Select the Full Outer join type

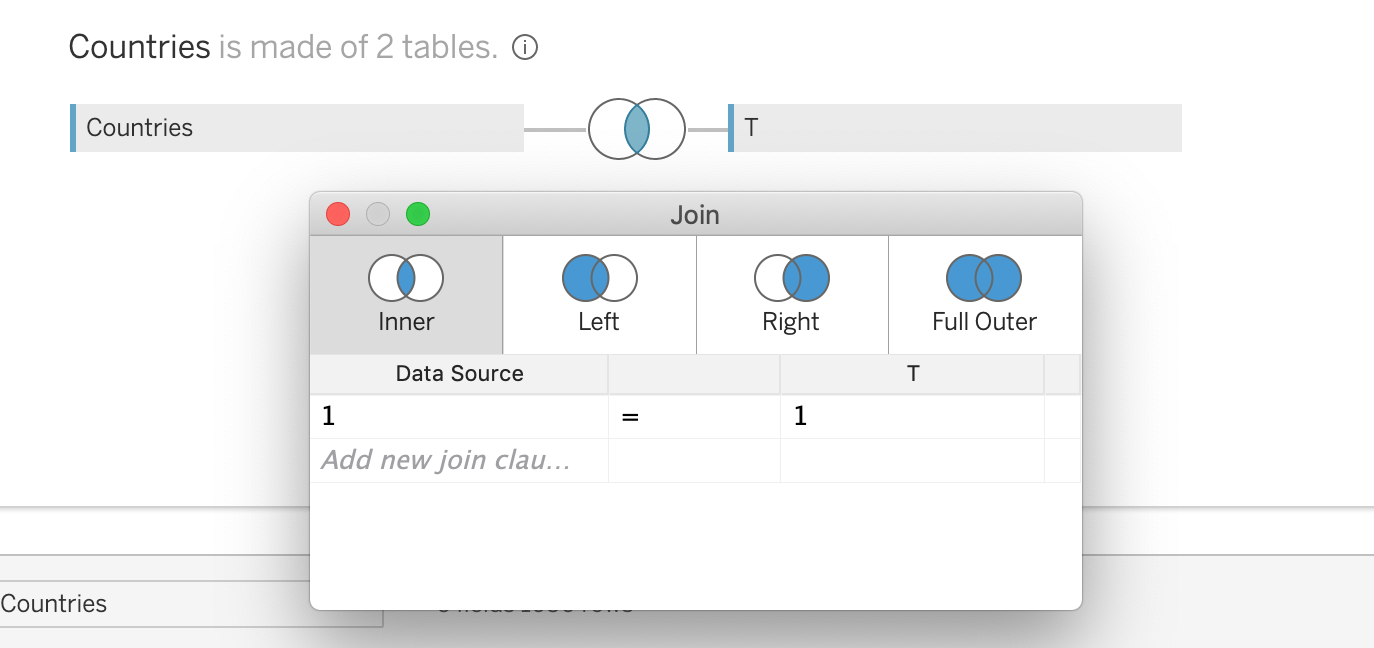984,295
